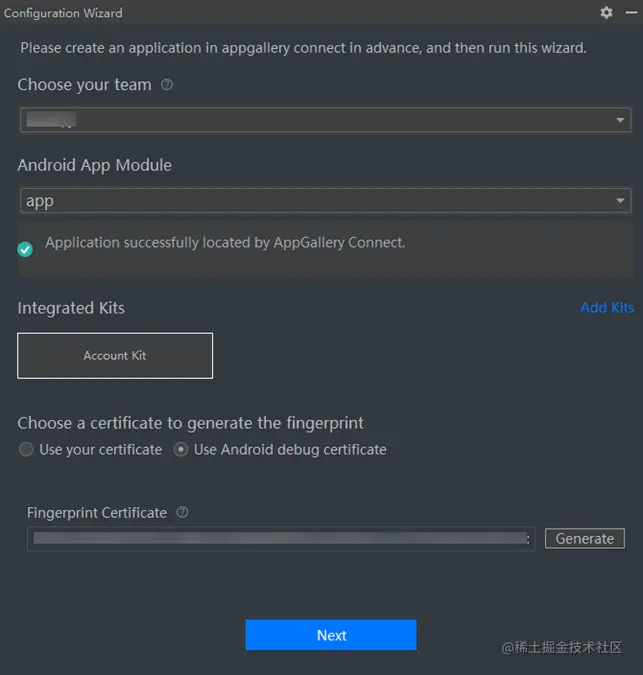643x675 pixels.
Task: Click the Configuration Wizard title tab
Action: pos(63,13)
